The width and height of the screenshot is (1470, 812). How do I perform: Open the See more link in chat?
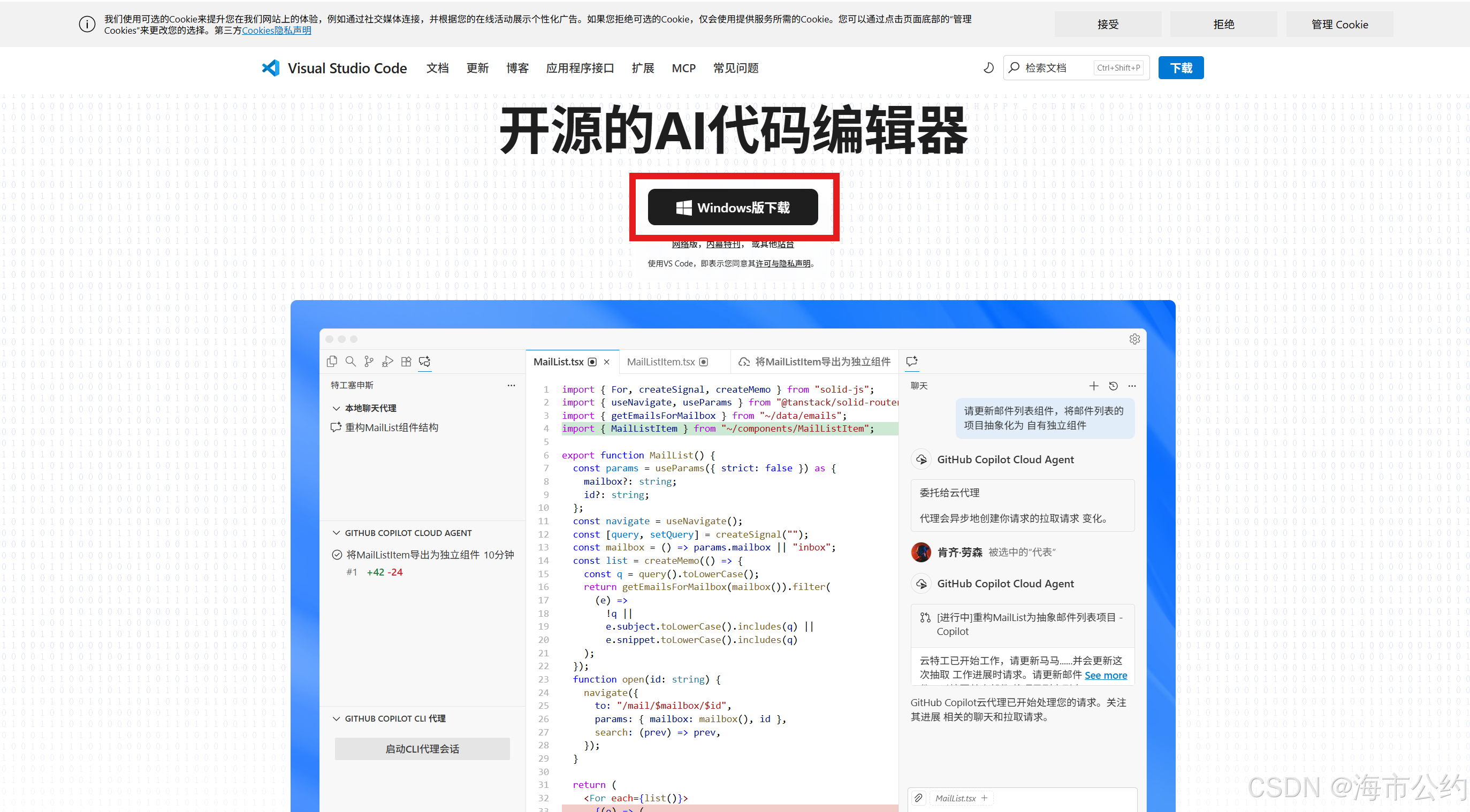pos(1106,675)
